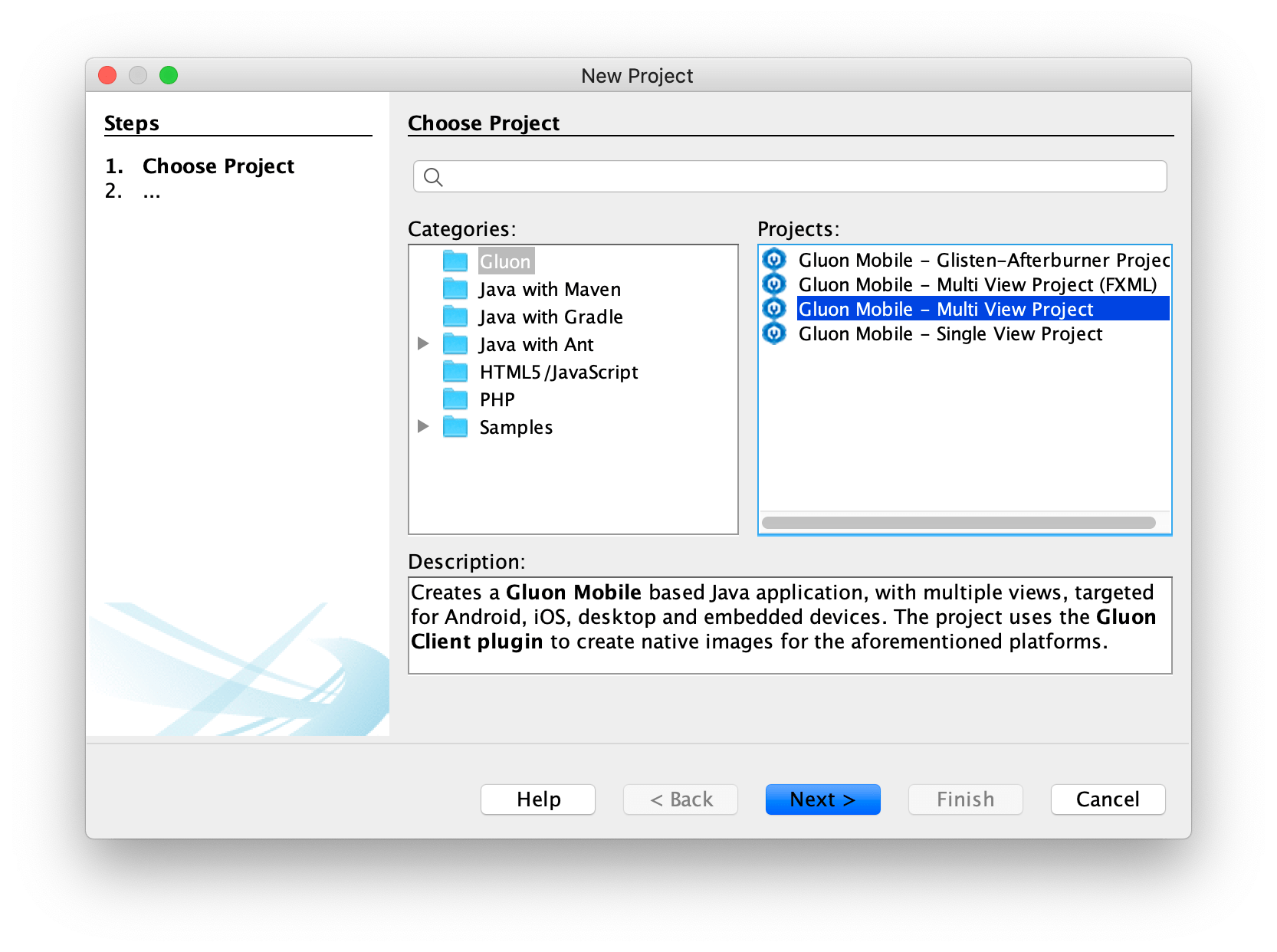Close the dialog with the red button
1277x952 pixels.
point(107,75)
